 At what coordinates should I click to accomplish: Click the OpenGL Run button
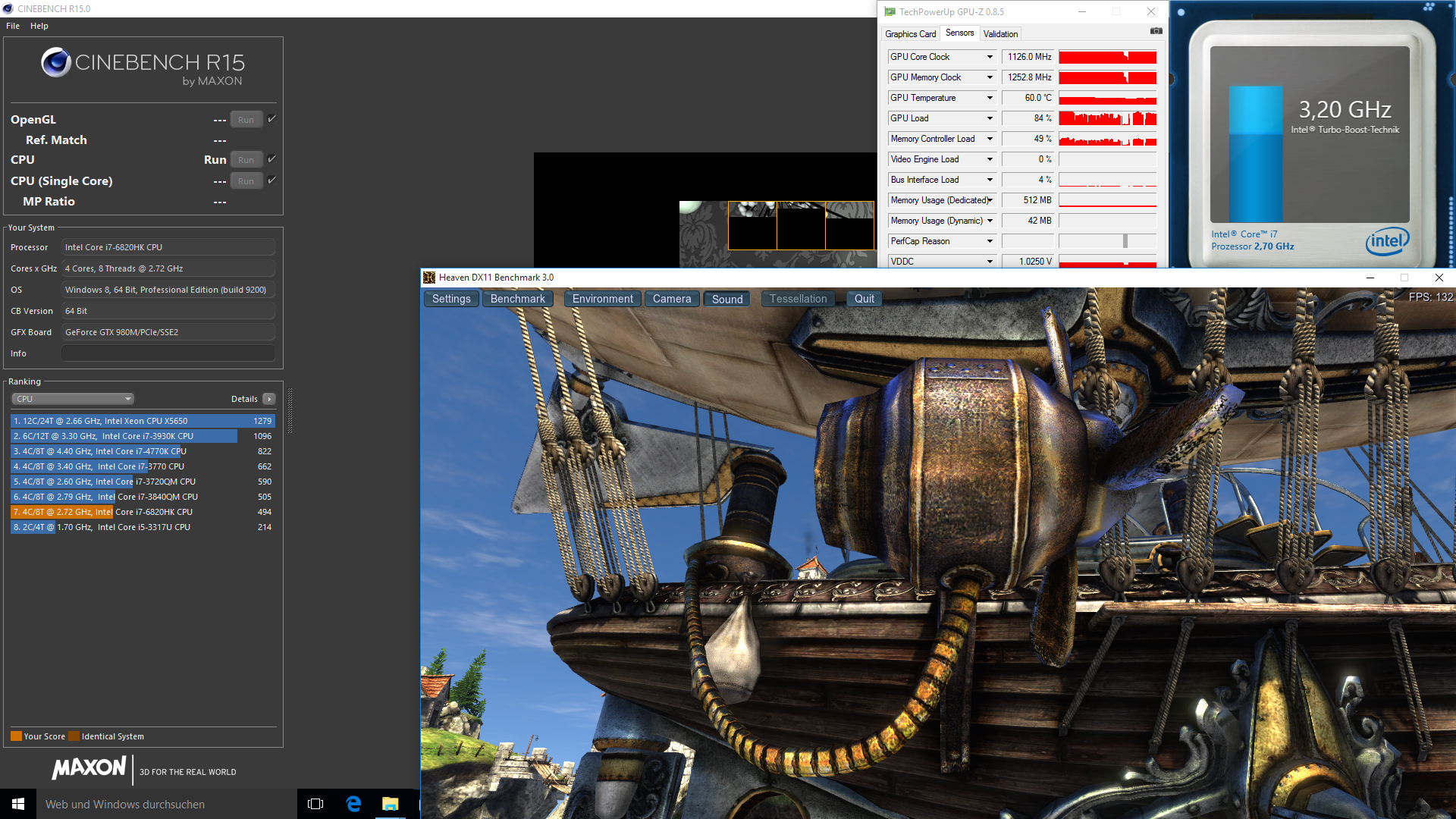246,120
